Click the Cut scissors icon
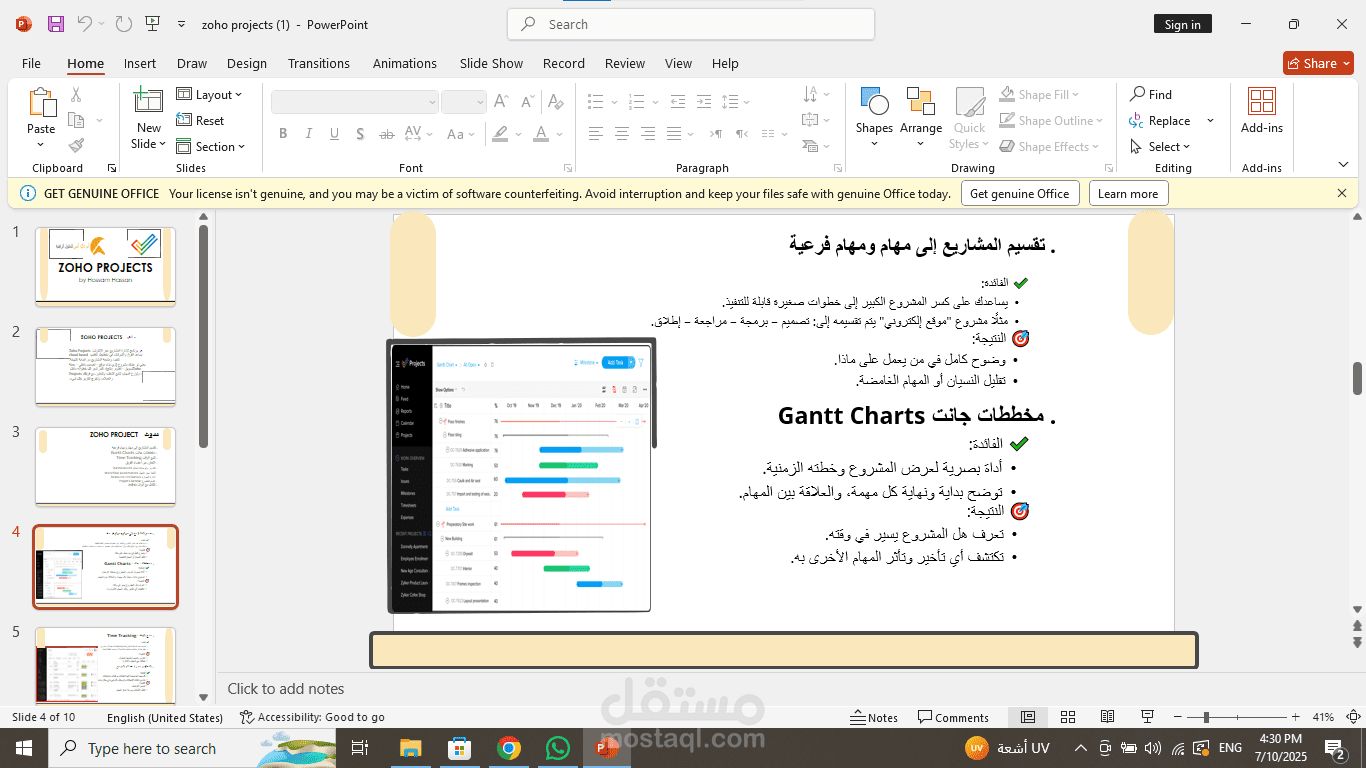 tap(76, 95)
